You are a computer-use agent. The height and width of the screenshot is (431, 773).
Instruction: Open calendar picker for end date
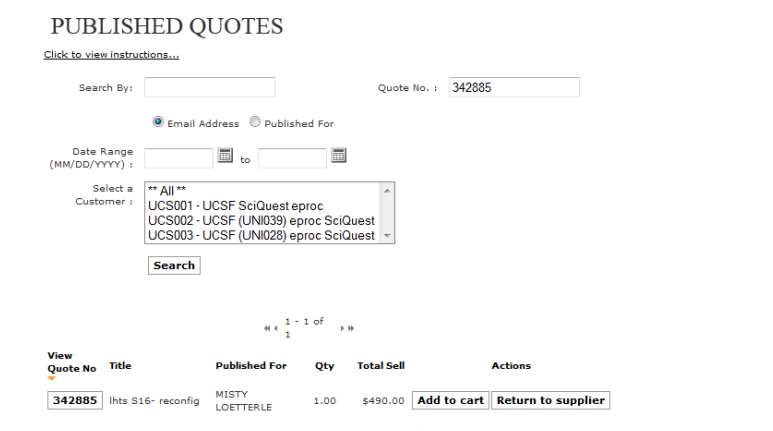[x=339, y=155]
